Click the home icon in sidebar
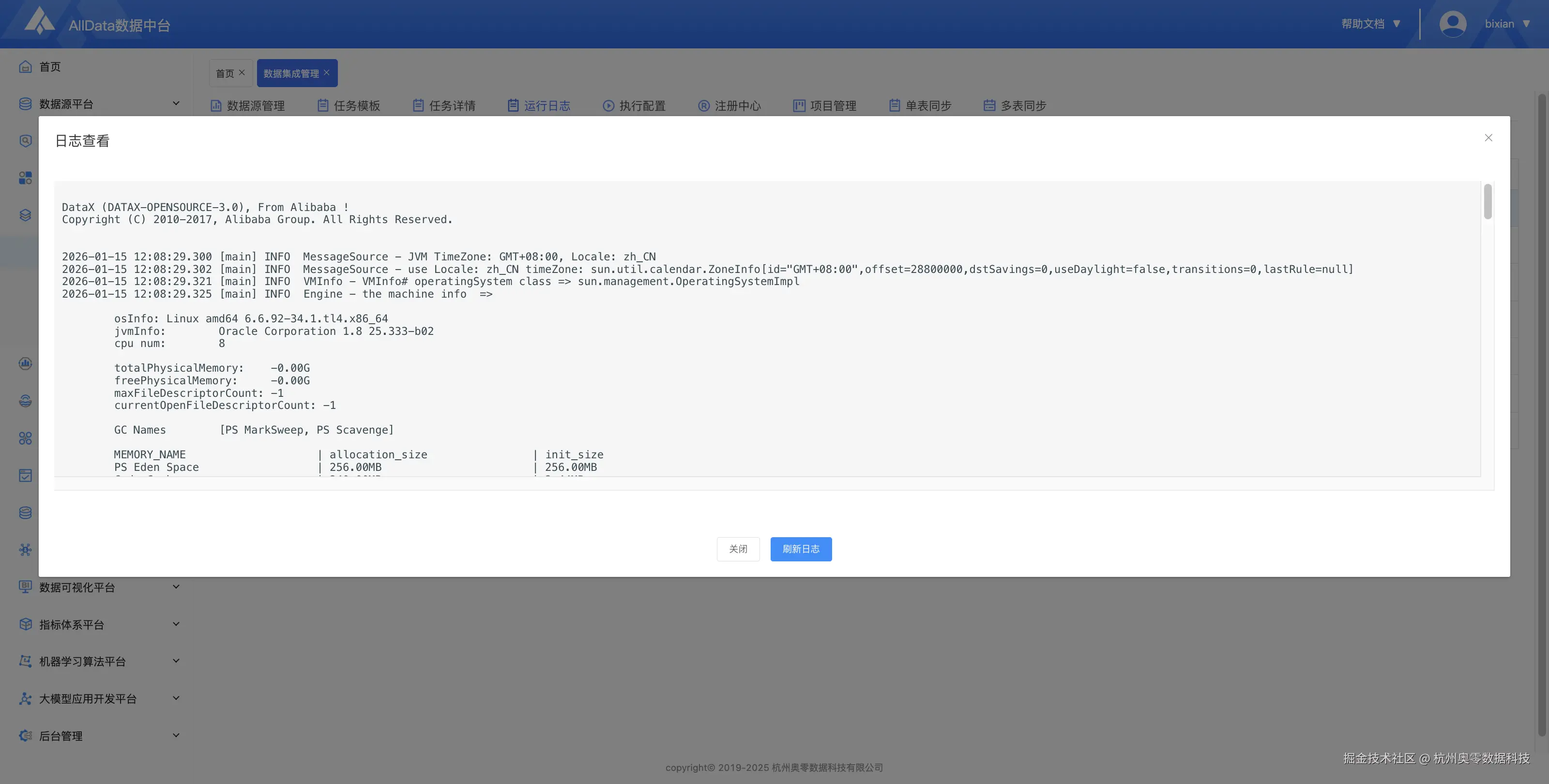Viewport: 1549px width, 784px height. click(25, 67)
